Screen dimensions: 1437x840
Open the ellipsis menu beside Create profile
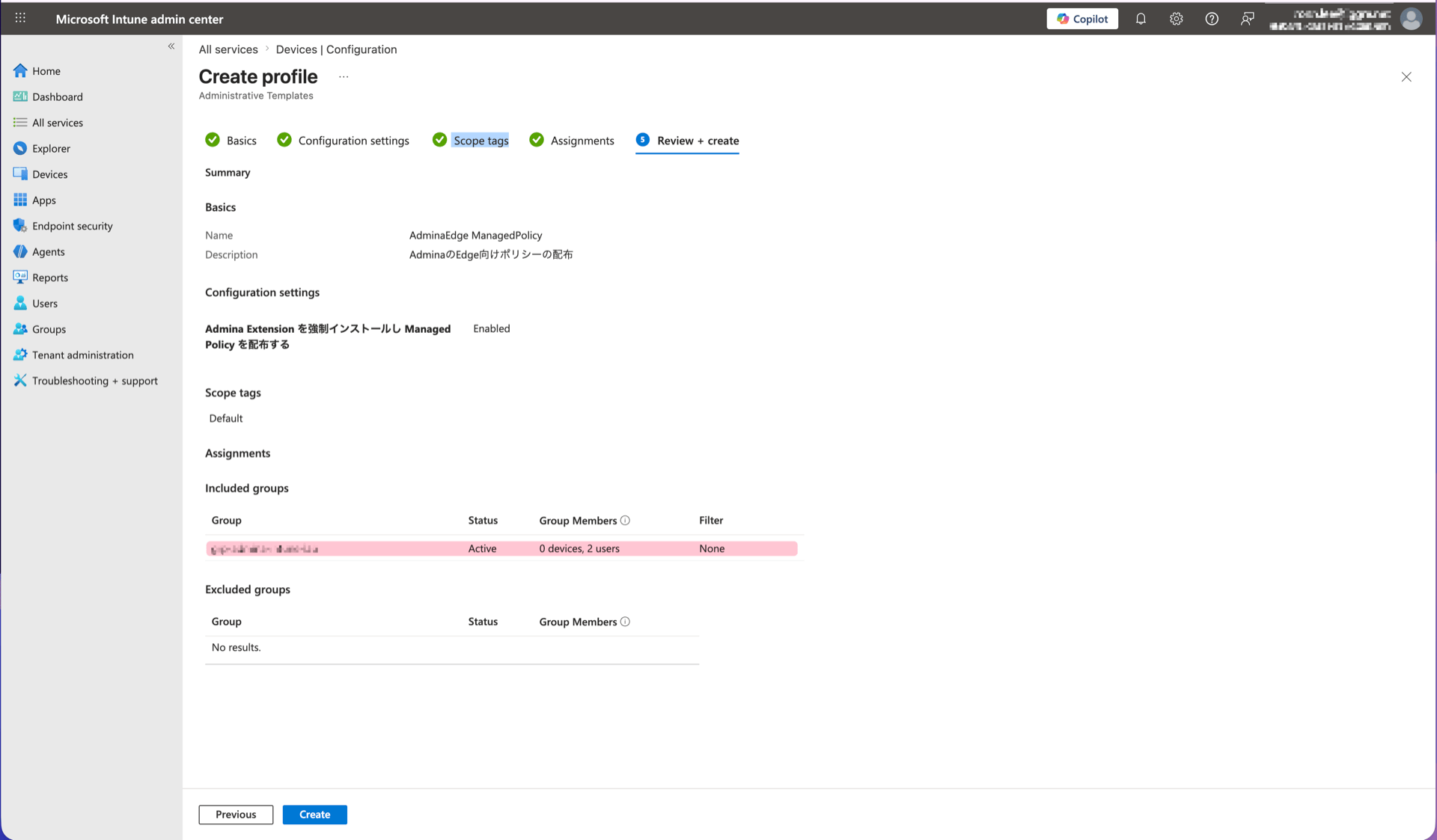[x=344, y=76]
